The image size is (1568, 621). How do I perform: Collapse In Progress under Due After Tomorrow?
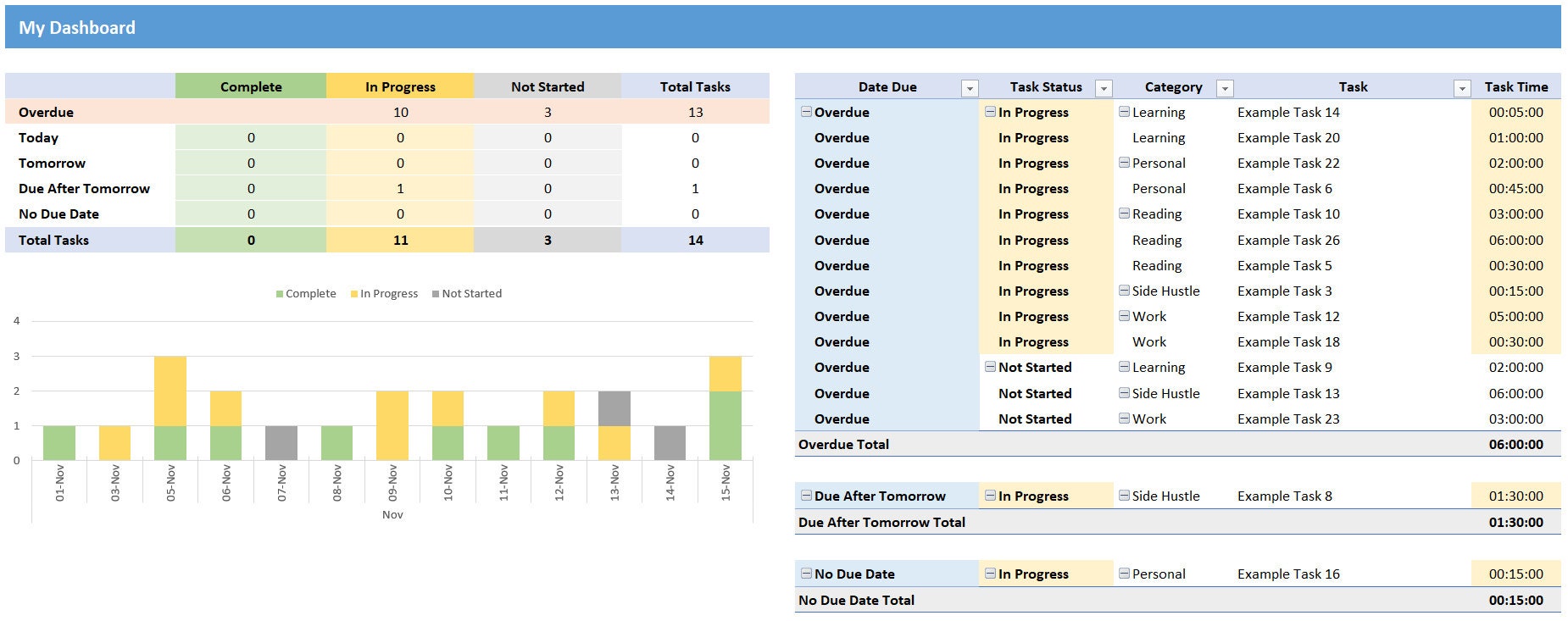click(990, 495)
